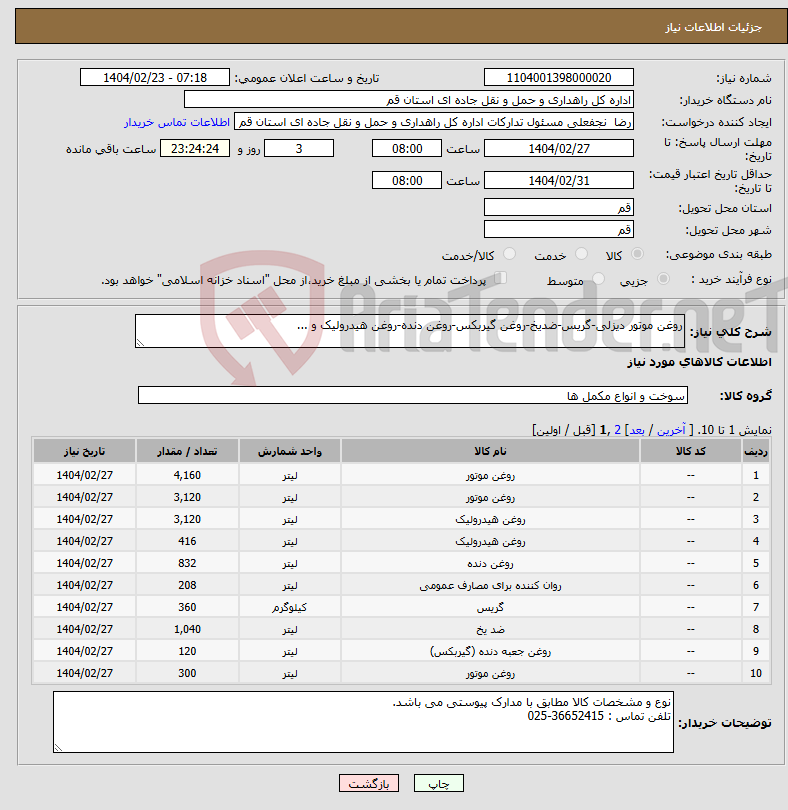The image size is (788, 810).
Task: Select روان کننده برای مصارف عمومی item
Action: coord(490,585)
